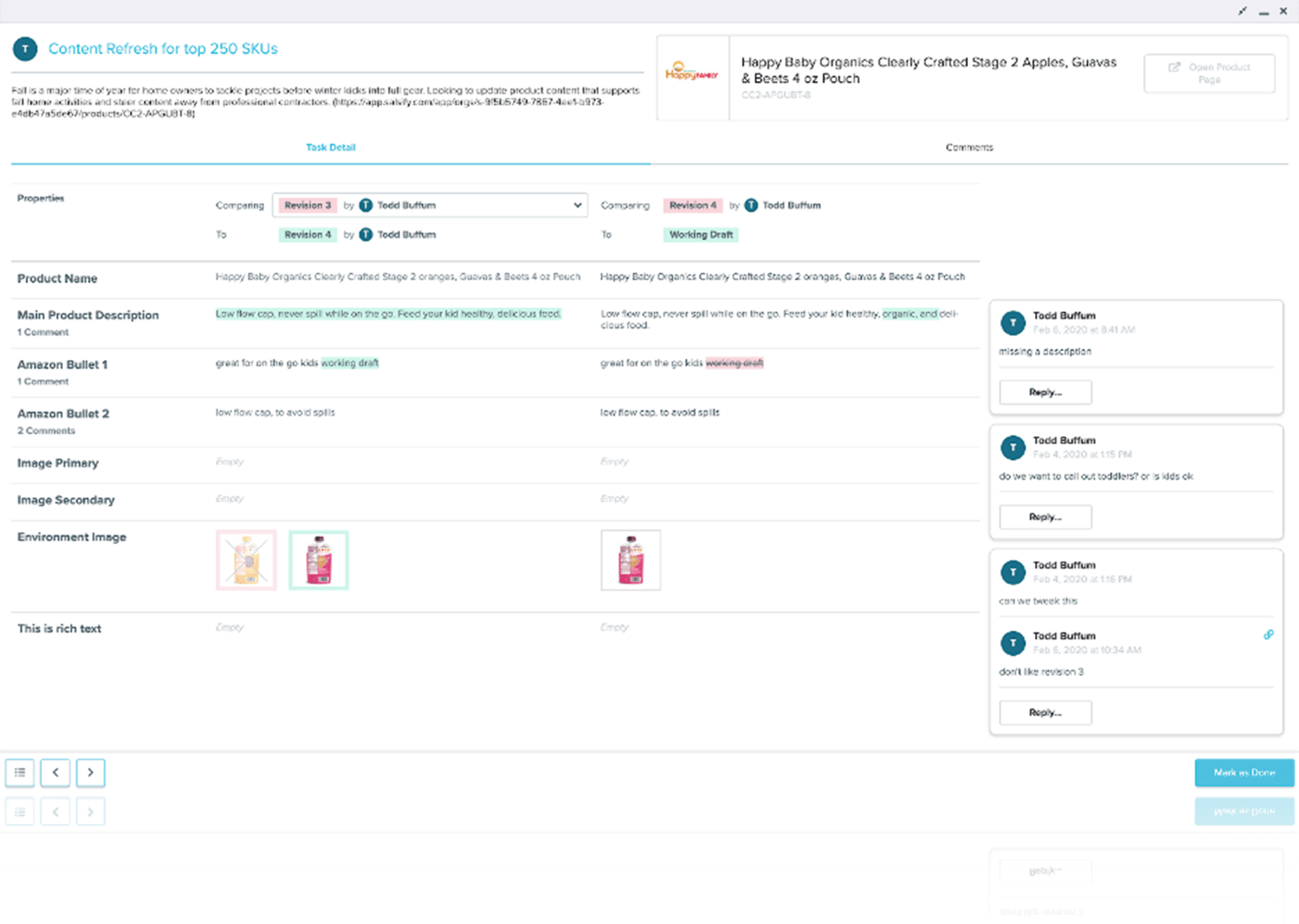The height and width of the screenshot is (924, 1299).
Task: Click the Amazon Bullet 1 label
Action: coord(63,364)
